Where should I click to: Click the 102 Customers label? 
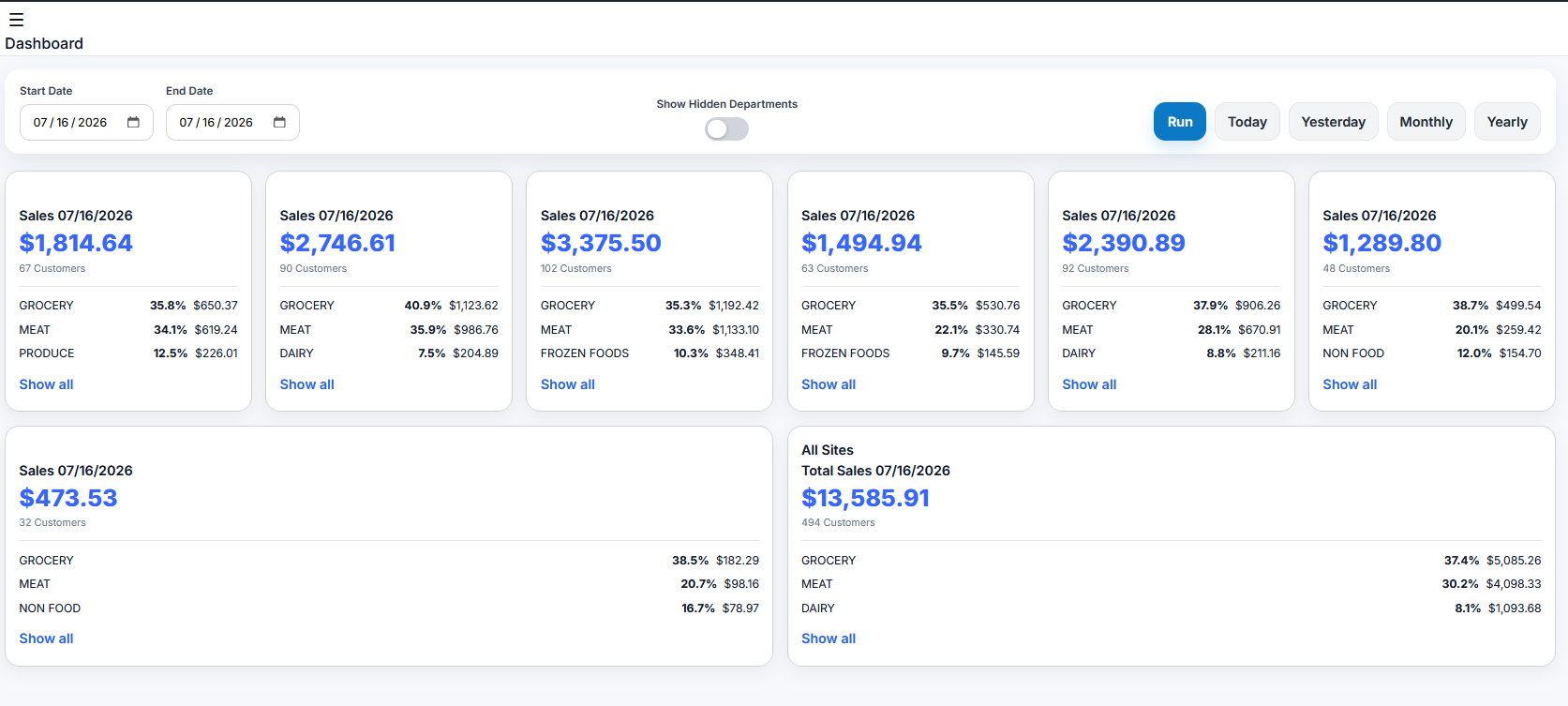pos(575,268)
